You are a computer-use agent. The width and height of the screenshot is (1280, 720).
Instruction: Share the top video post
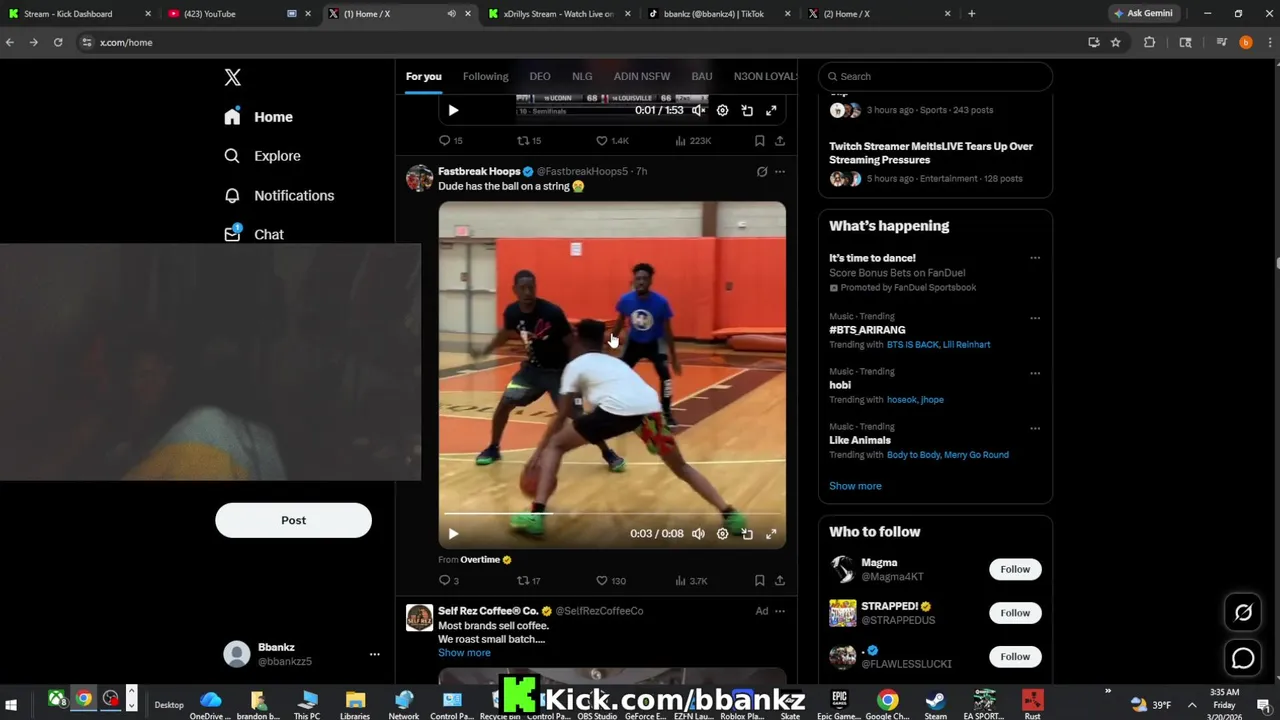(x=780, y=141)
